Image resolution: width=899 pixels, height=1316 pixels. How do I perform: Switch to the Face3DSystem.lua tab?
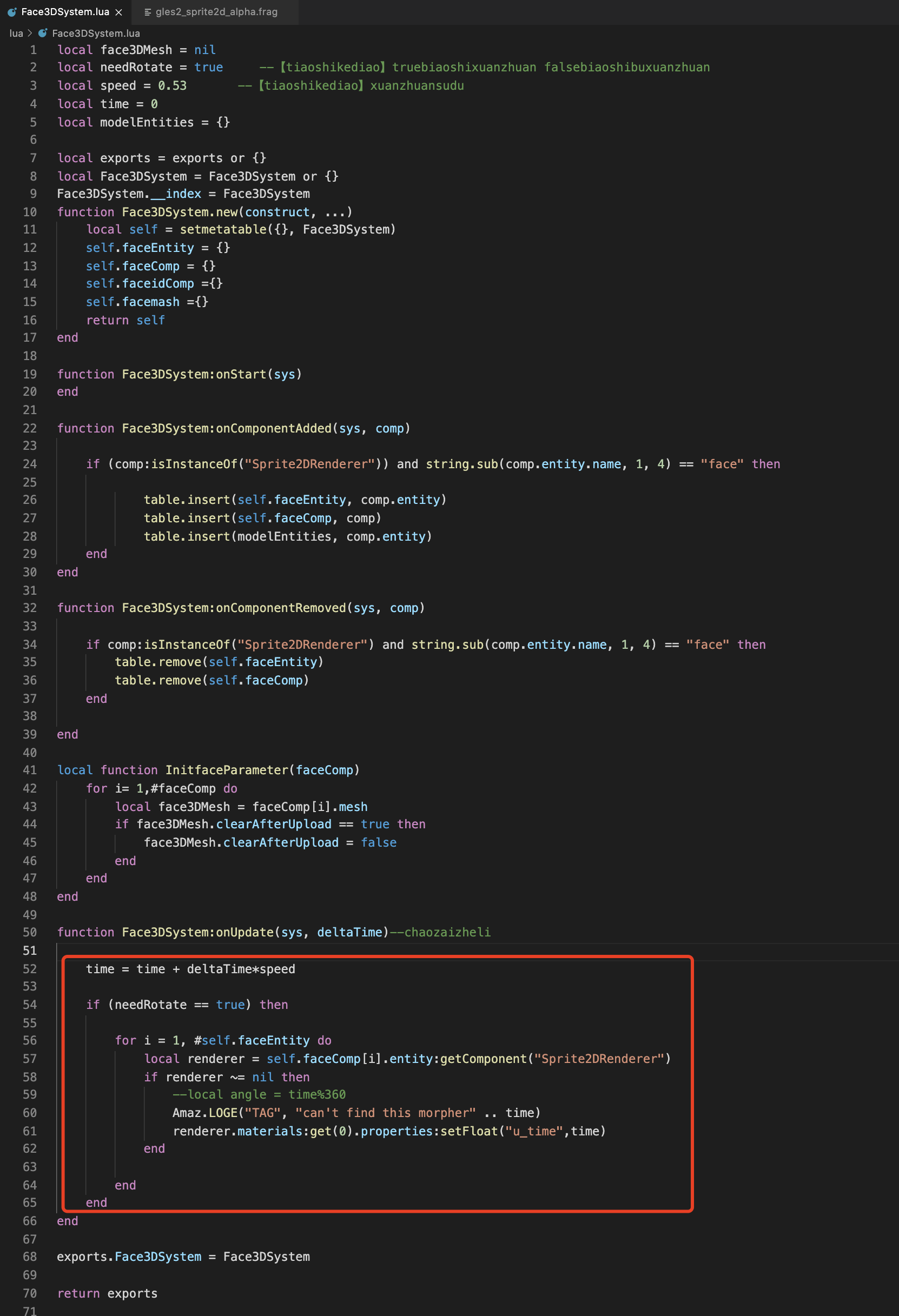tap(65, 12)
